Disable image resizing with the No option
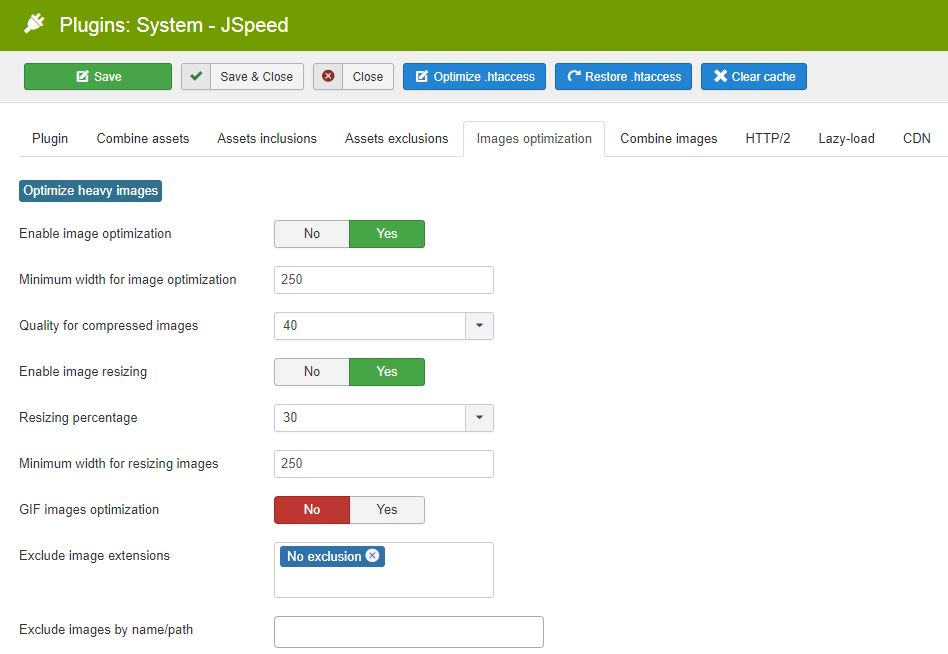This screenshot has height=654, width=948. point(312,372)
